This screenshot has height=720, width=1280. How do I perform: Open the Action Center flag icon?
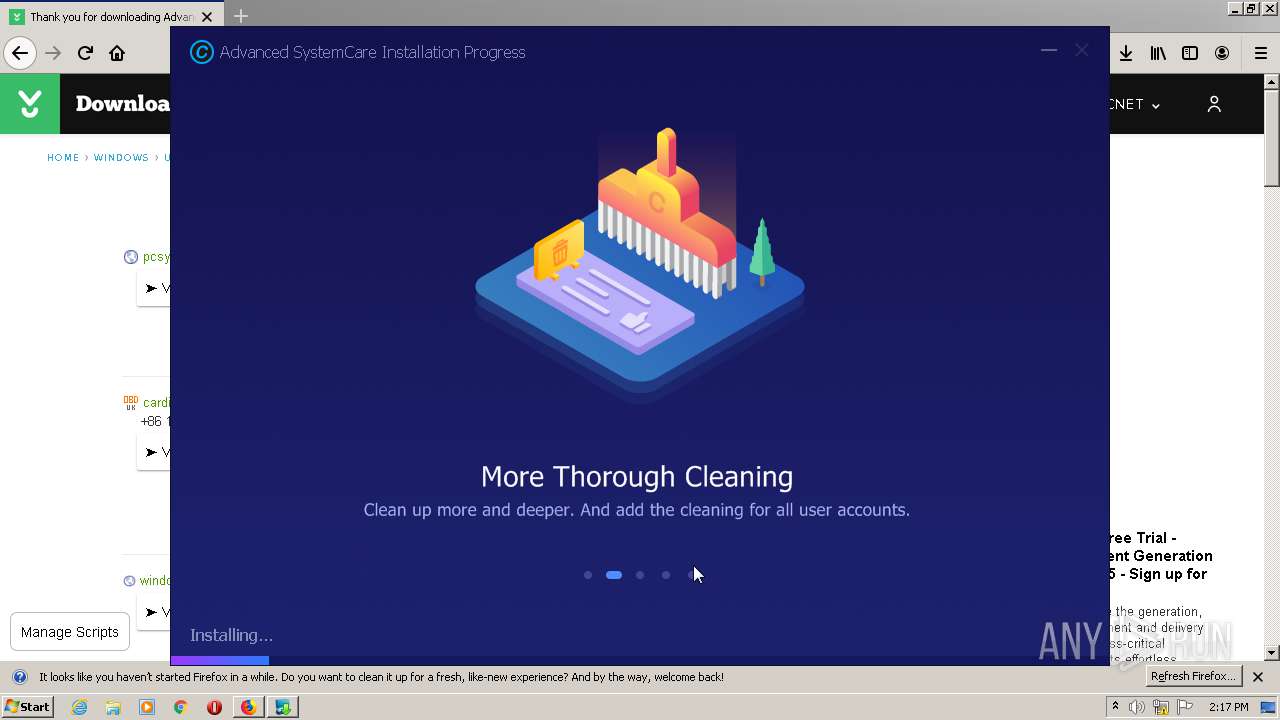click(x=1185, y=707)
